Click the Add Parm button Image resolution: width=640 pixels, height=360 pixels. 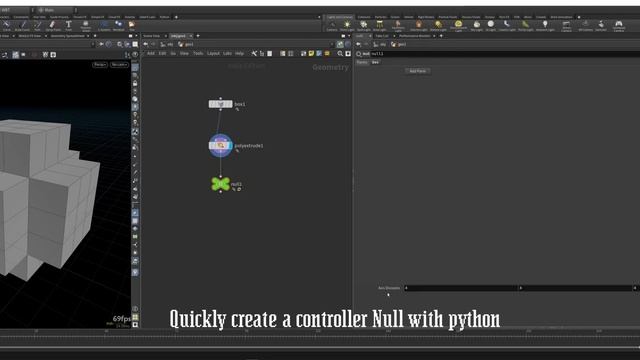point(418,71)
